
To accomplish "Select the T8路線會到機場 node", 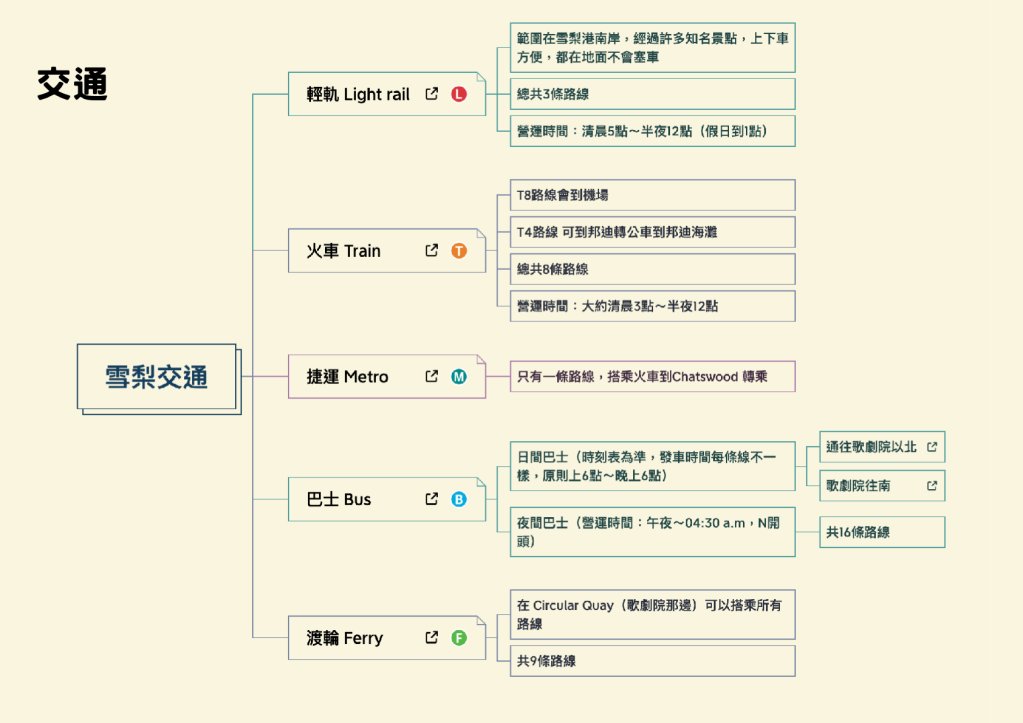I will click(x=651, y=195).
